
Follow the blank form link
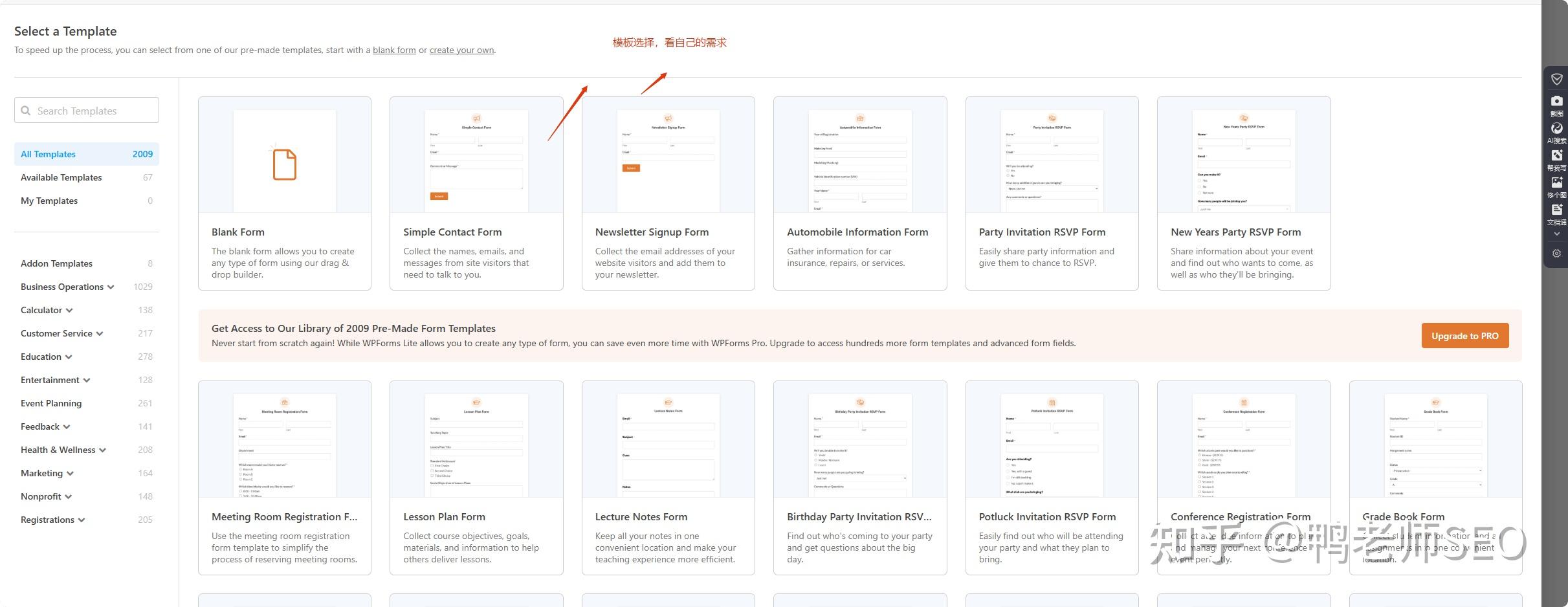click(394, 50)
